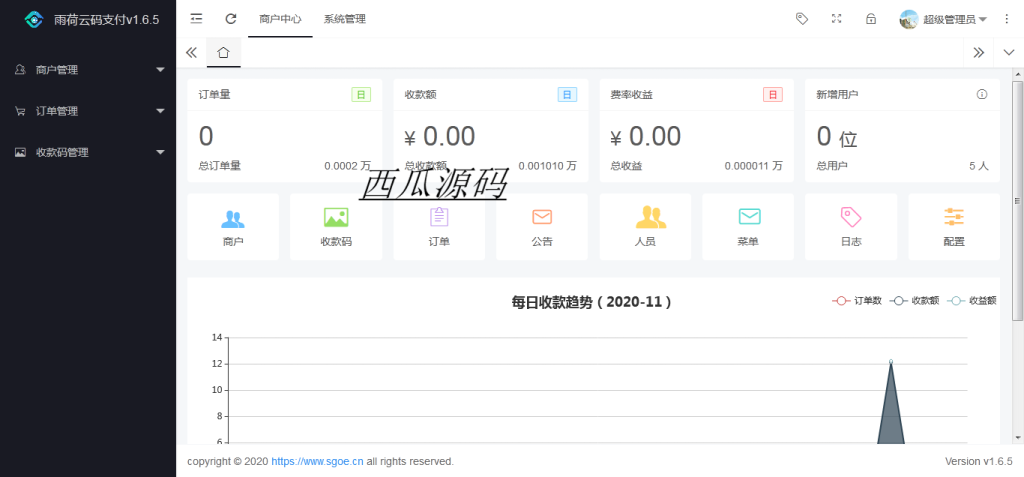Click the 商户管理 sidebar user icon
Screen dimensions: 1024x477
tap(20, 69)
